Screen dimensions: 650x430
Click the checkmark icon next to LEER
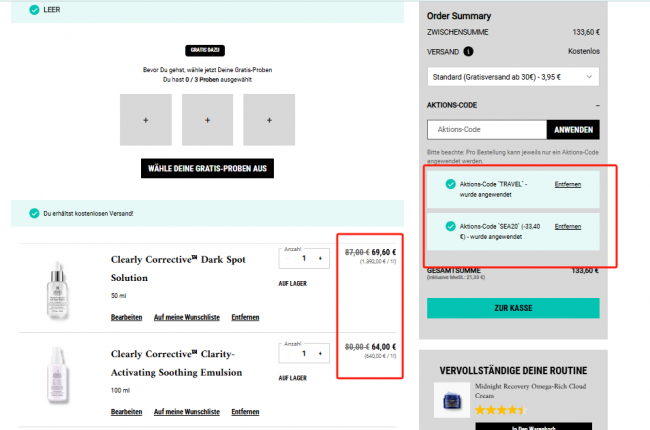34,10
